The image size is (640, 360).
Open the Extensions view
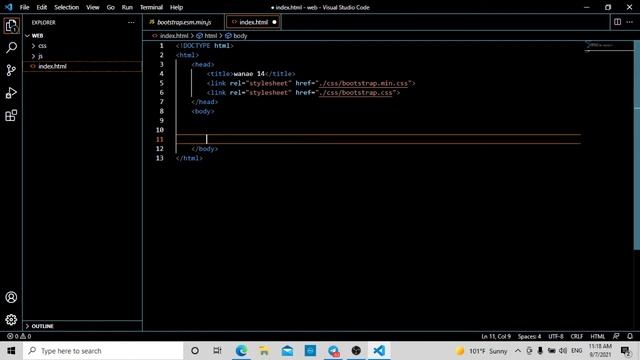pyautogui.click(x=11, y=116)
